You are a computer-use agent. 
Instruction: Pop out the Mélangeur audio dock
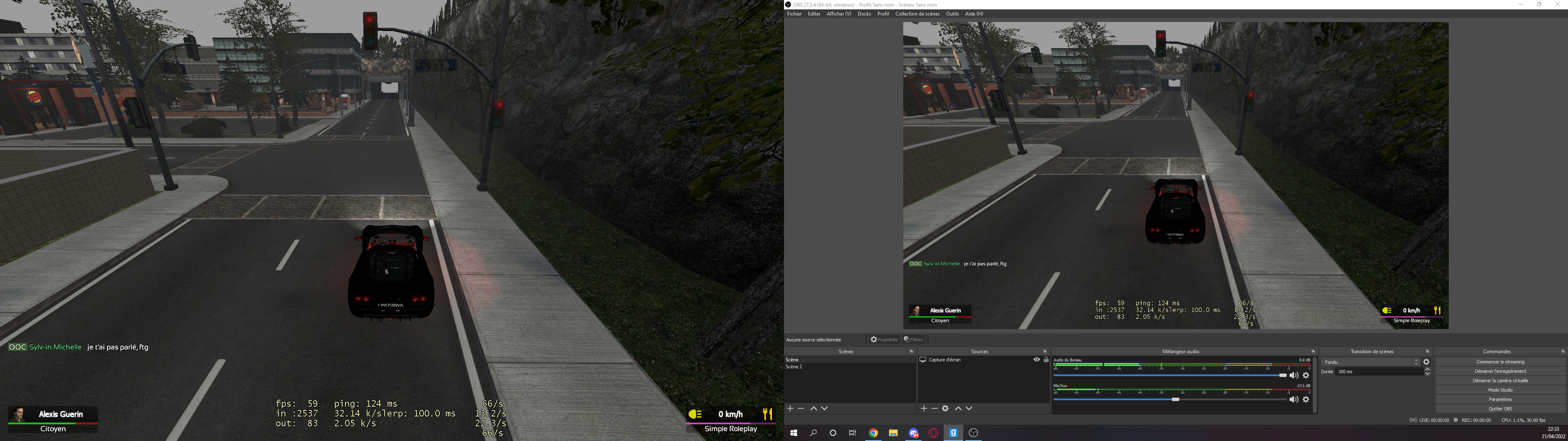1313,352
